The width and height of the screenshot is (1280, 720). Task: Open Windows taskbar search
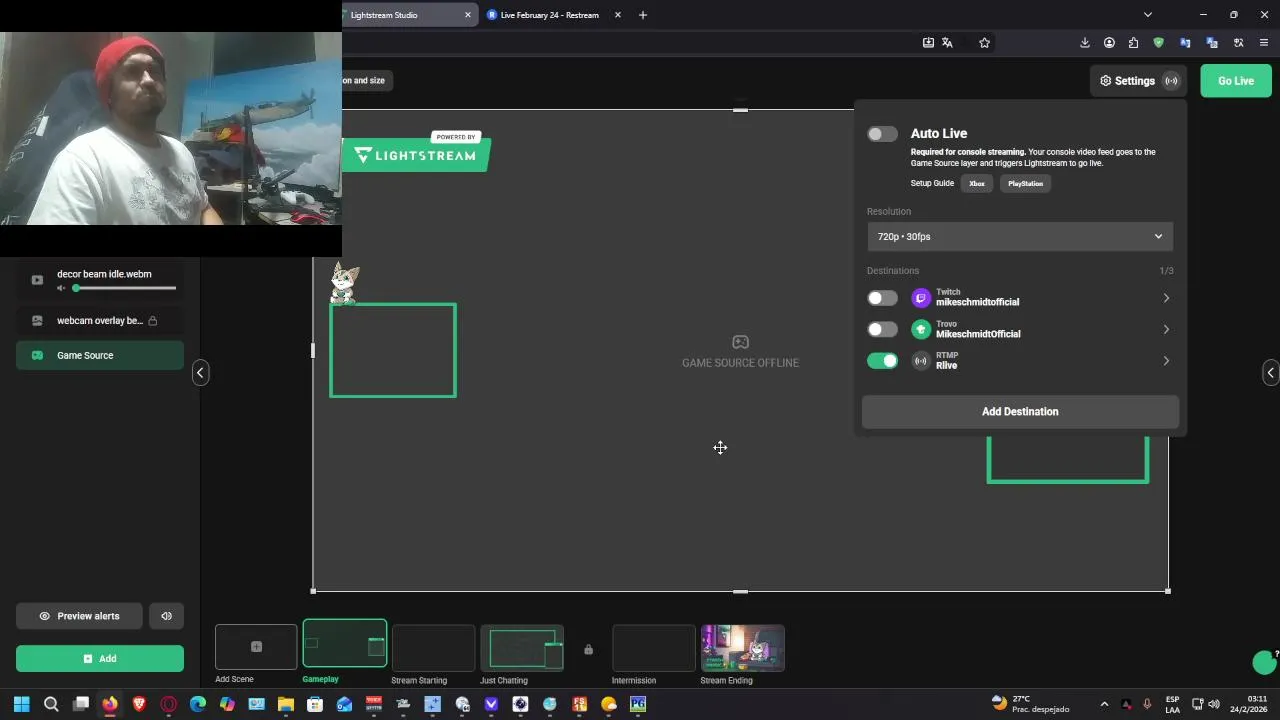click(x=51, y=704)
